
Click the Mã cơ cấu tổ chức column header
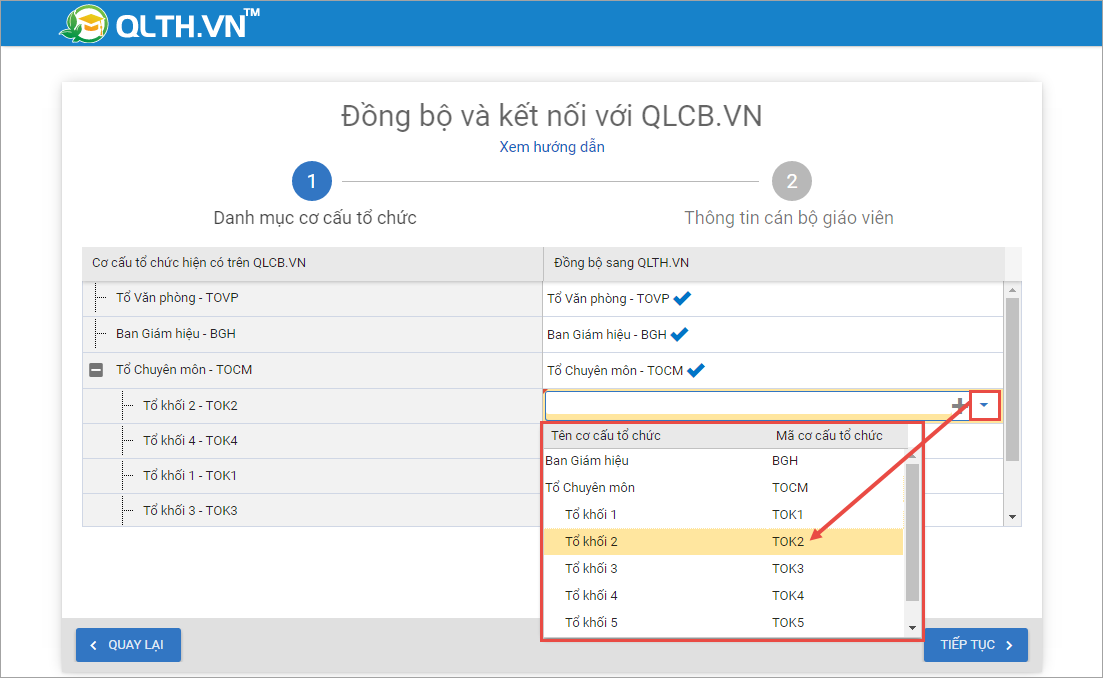(829, 436)
